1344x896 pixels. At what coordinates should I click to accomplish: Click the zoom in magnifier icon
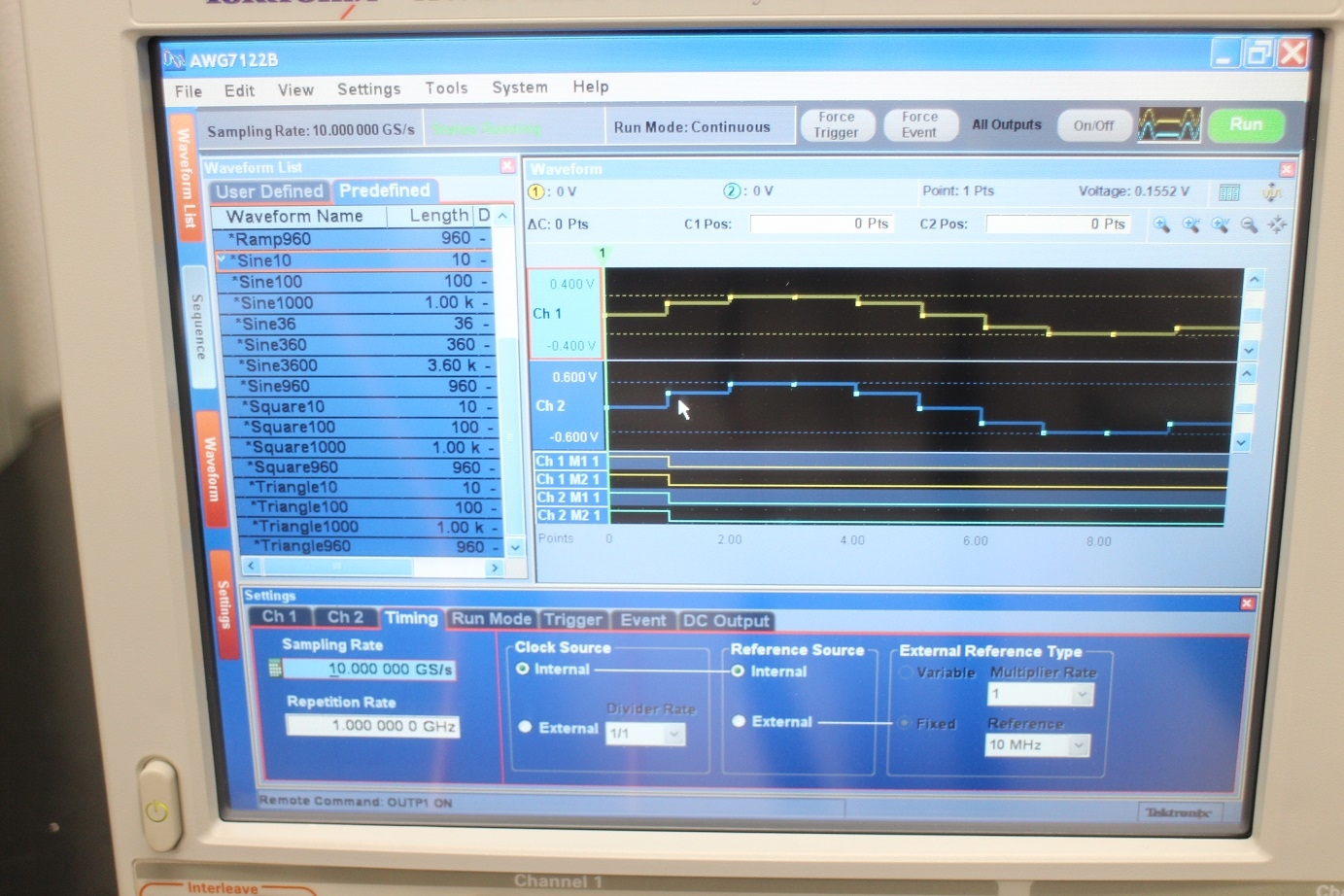point(1161,224)
